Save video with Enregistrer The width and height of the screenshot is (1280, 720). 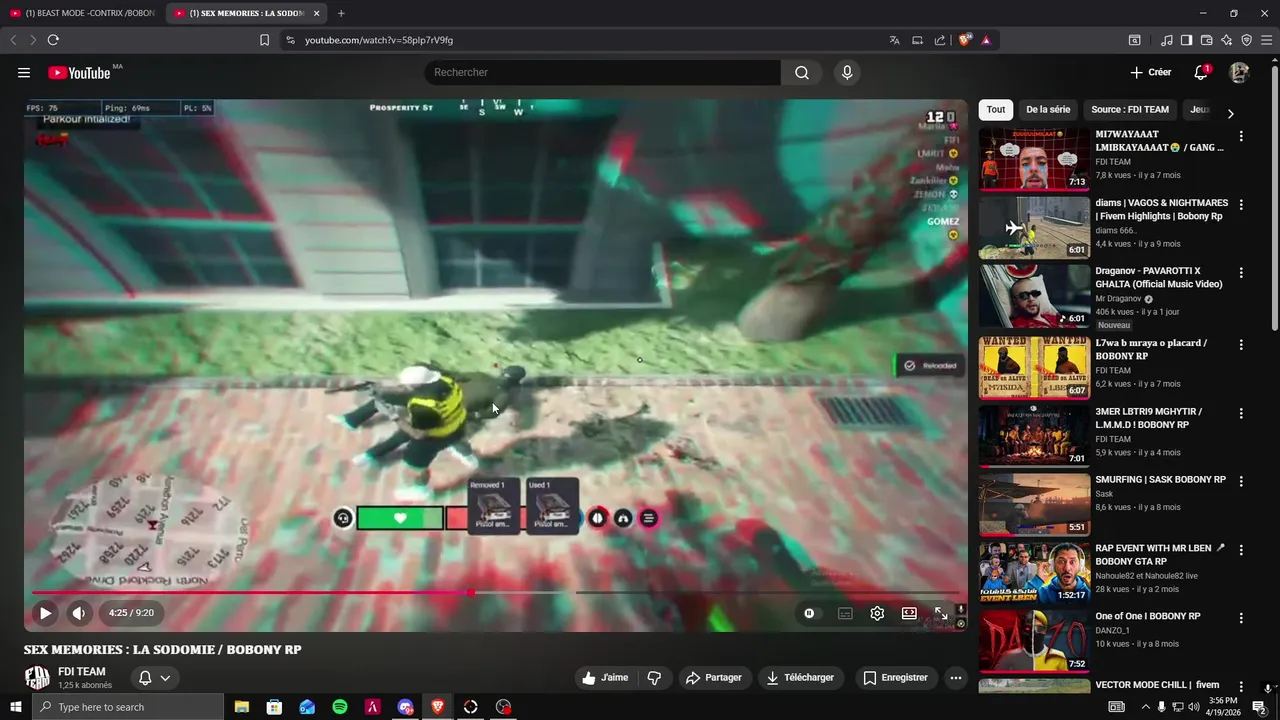point(896,677)
